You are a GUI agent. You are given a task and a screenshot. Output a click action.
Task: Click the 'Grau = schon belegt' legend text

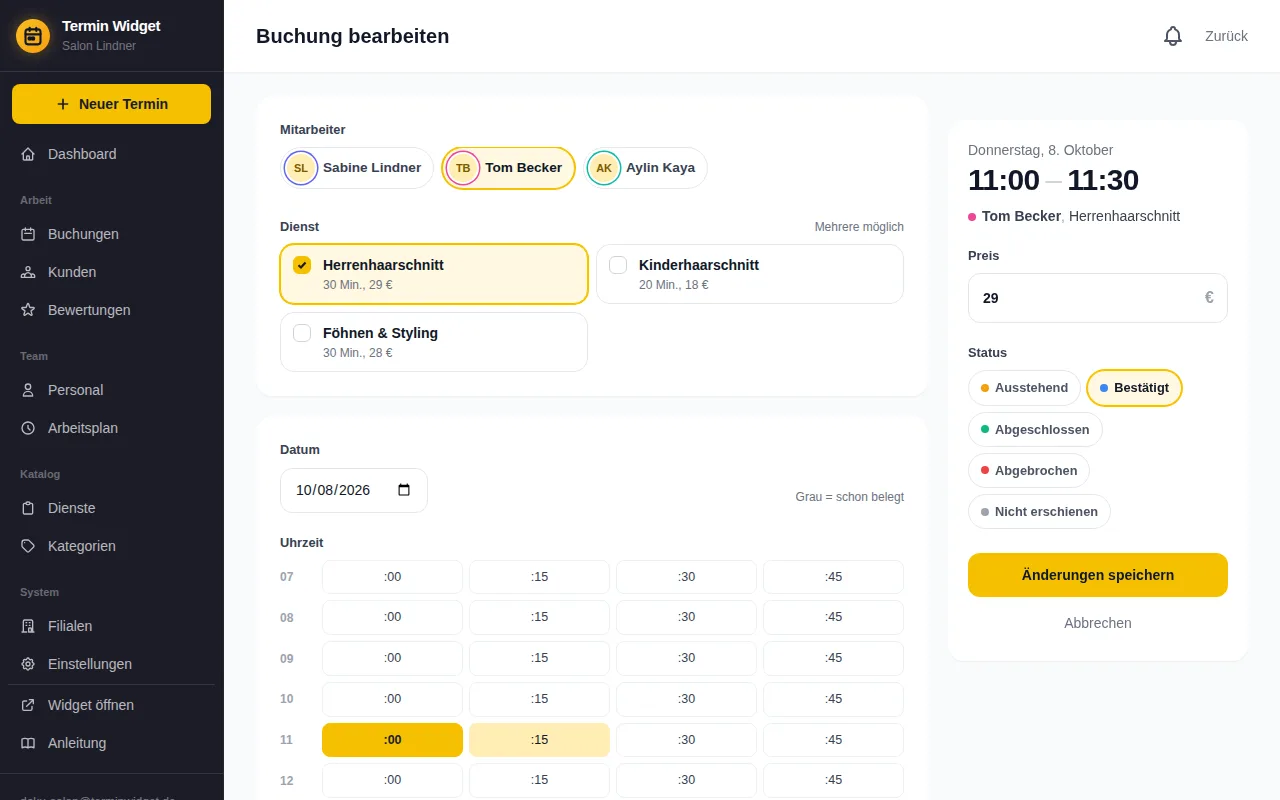(x=850, y=497)
